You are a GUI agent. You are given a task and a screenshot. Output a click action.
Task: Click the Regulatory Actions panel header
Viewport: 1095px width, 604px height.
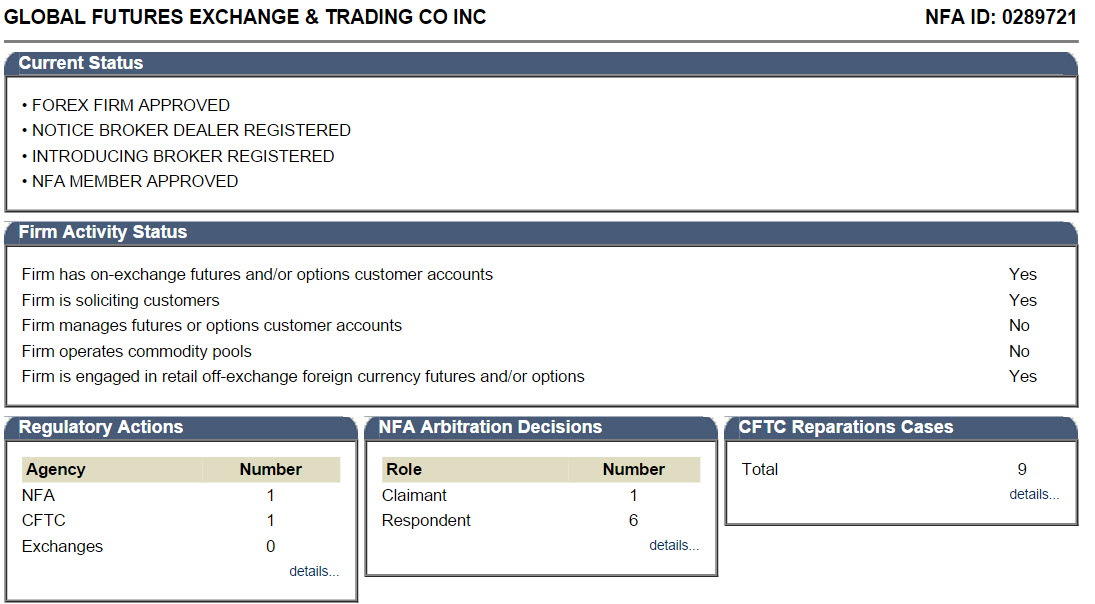click(x=181, y=427)
